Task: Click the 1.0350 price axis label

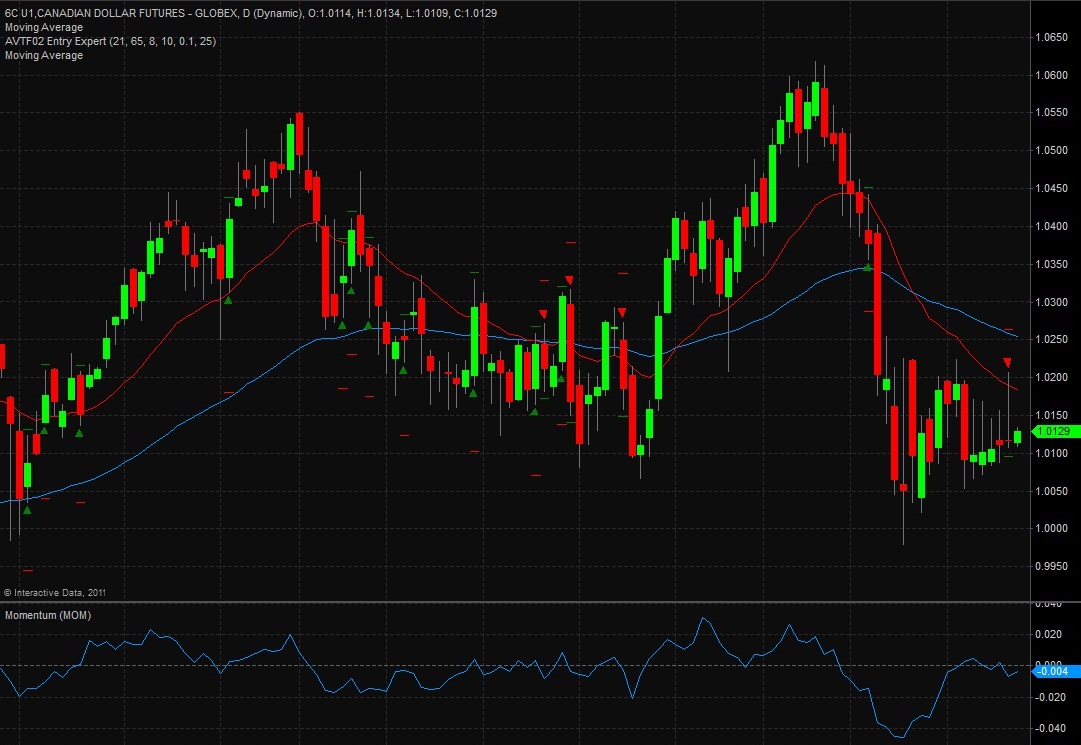Action: (1052, 264)
